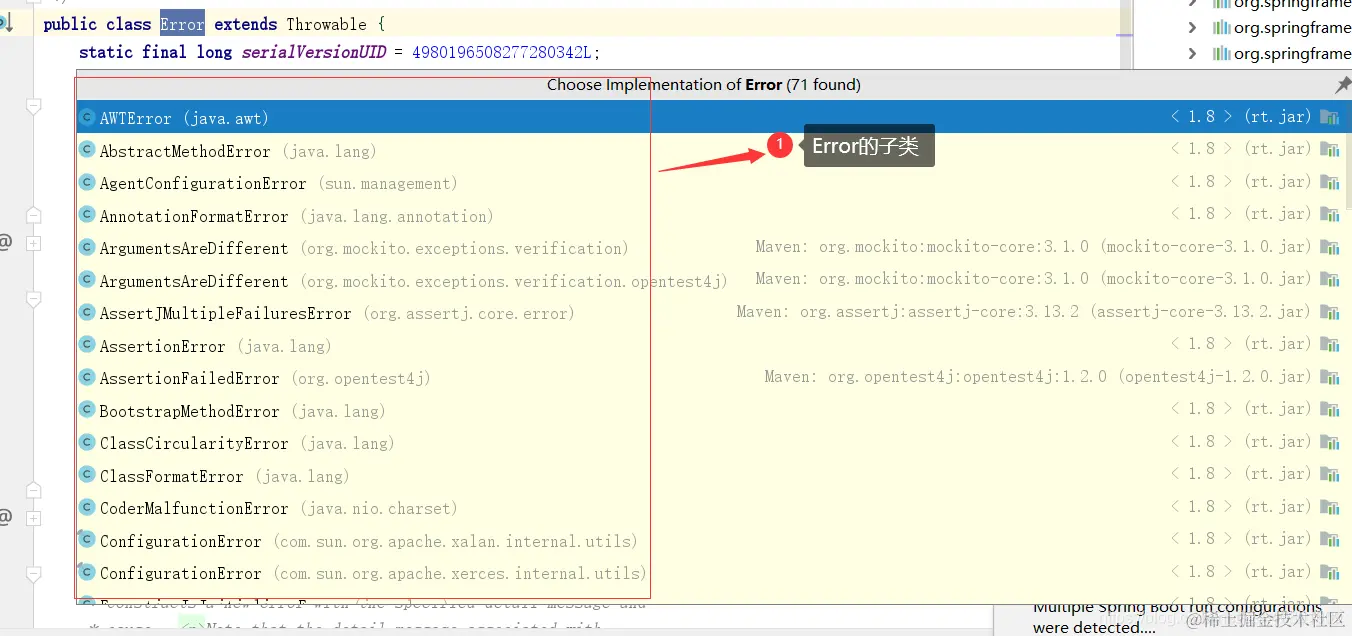Click the class icon beside AgentConfigurationError
The height and width of the screenshot is (636, 1352).
pos(87,183)
